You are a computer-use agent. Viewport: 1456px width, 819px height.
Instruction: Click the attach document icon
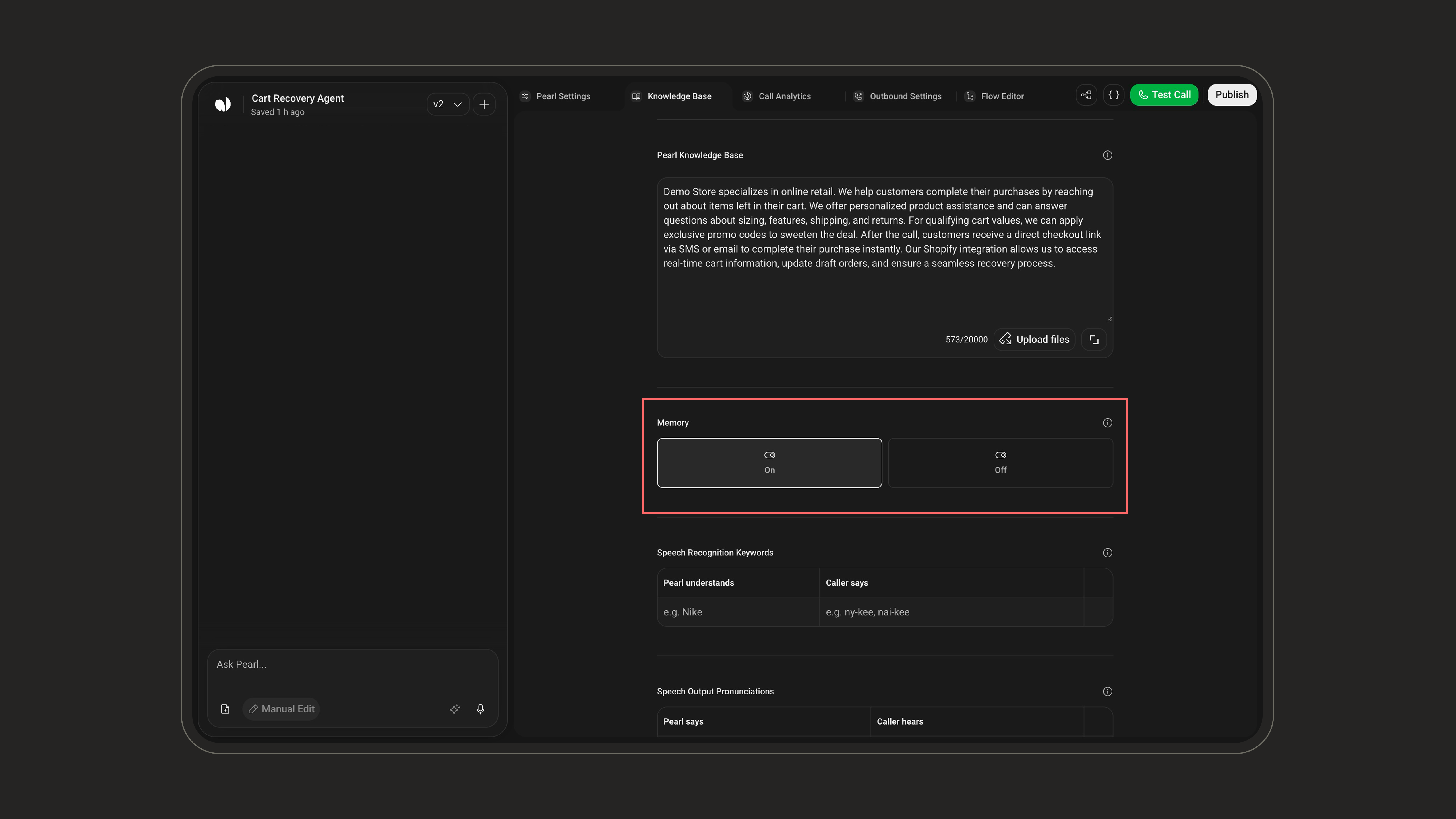click(225, 709)
